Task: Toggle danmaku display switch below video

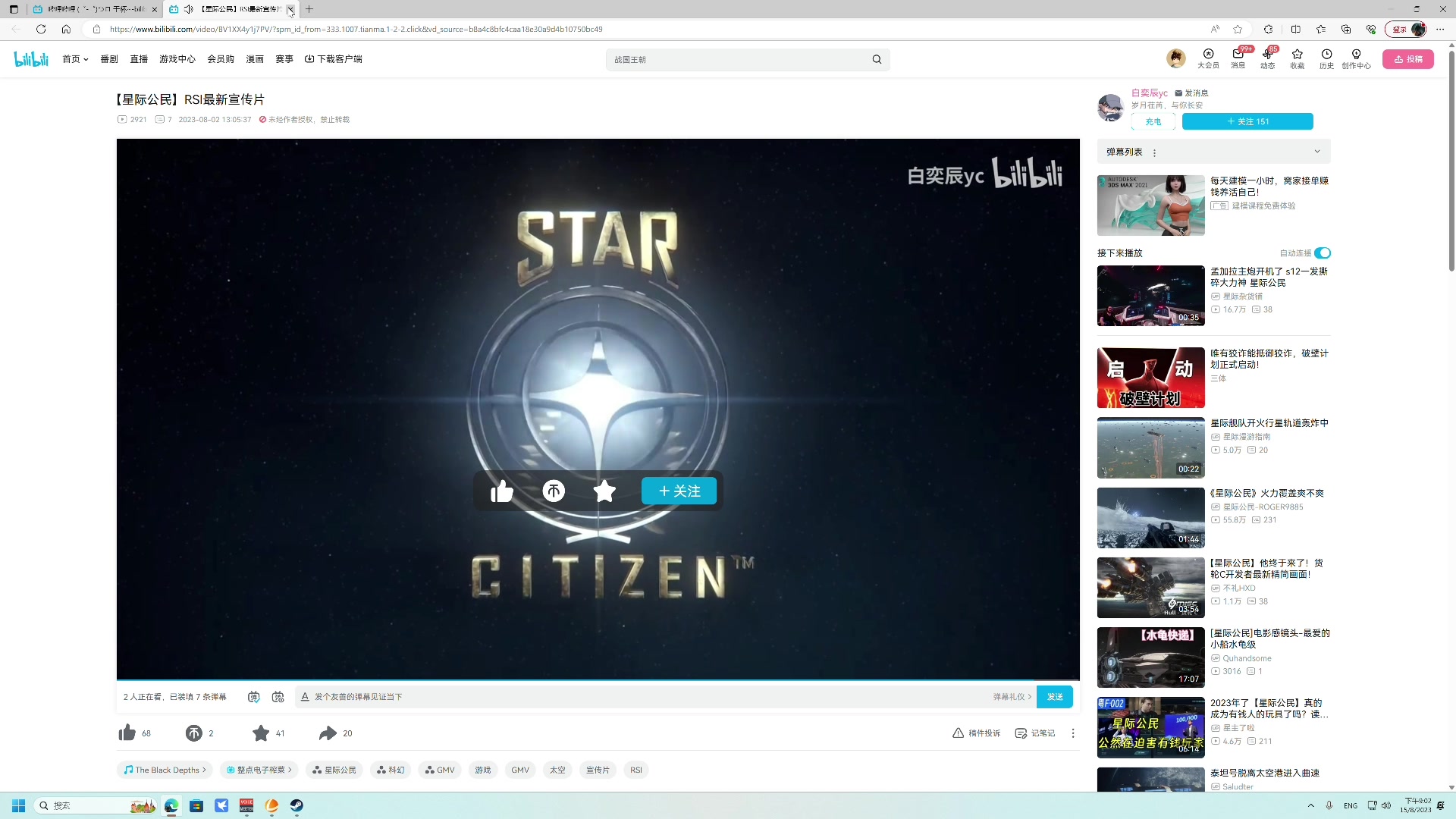Action: (254, 697)
